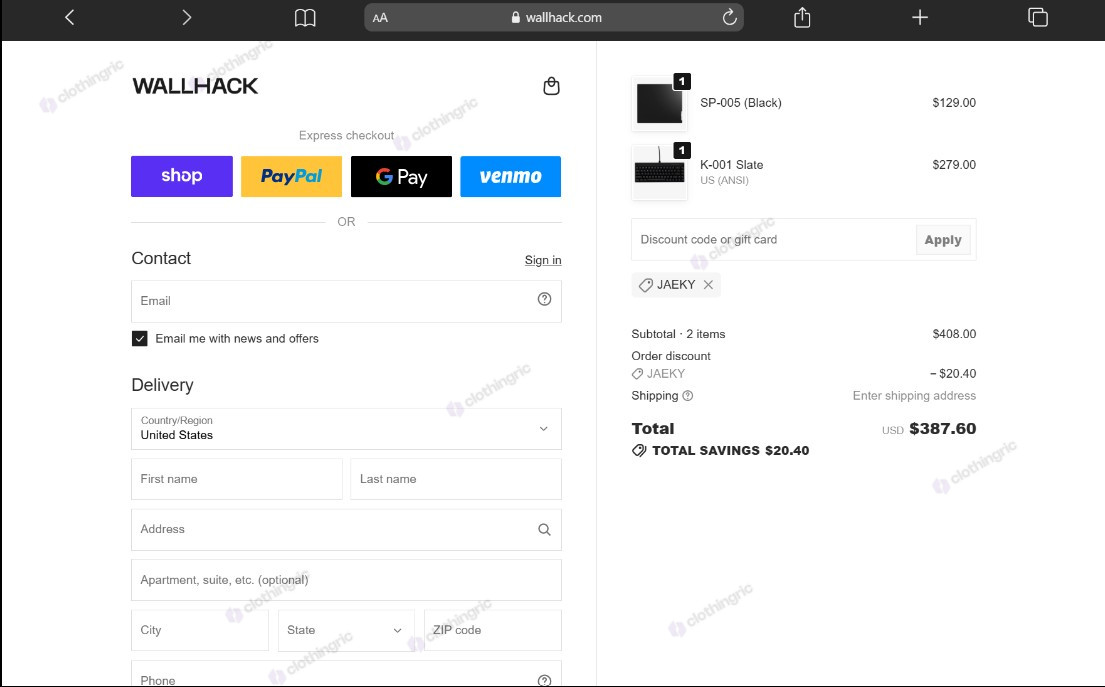Screen dimensions: 1105x687
Task: Click the TOTAL SAVINGS $20.40 text
Action: tap(730, 450)
